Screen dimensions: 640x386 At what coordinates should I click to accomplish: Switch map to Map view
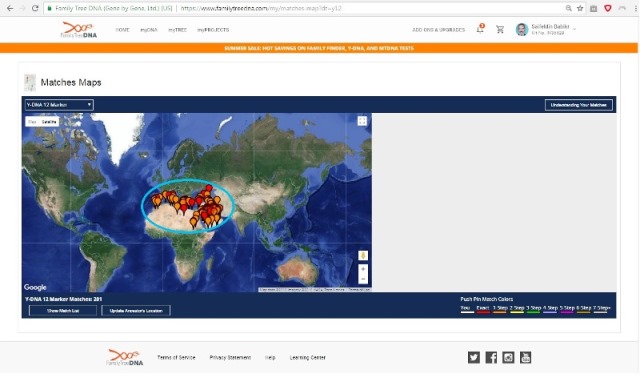[32, 122]
